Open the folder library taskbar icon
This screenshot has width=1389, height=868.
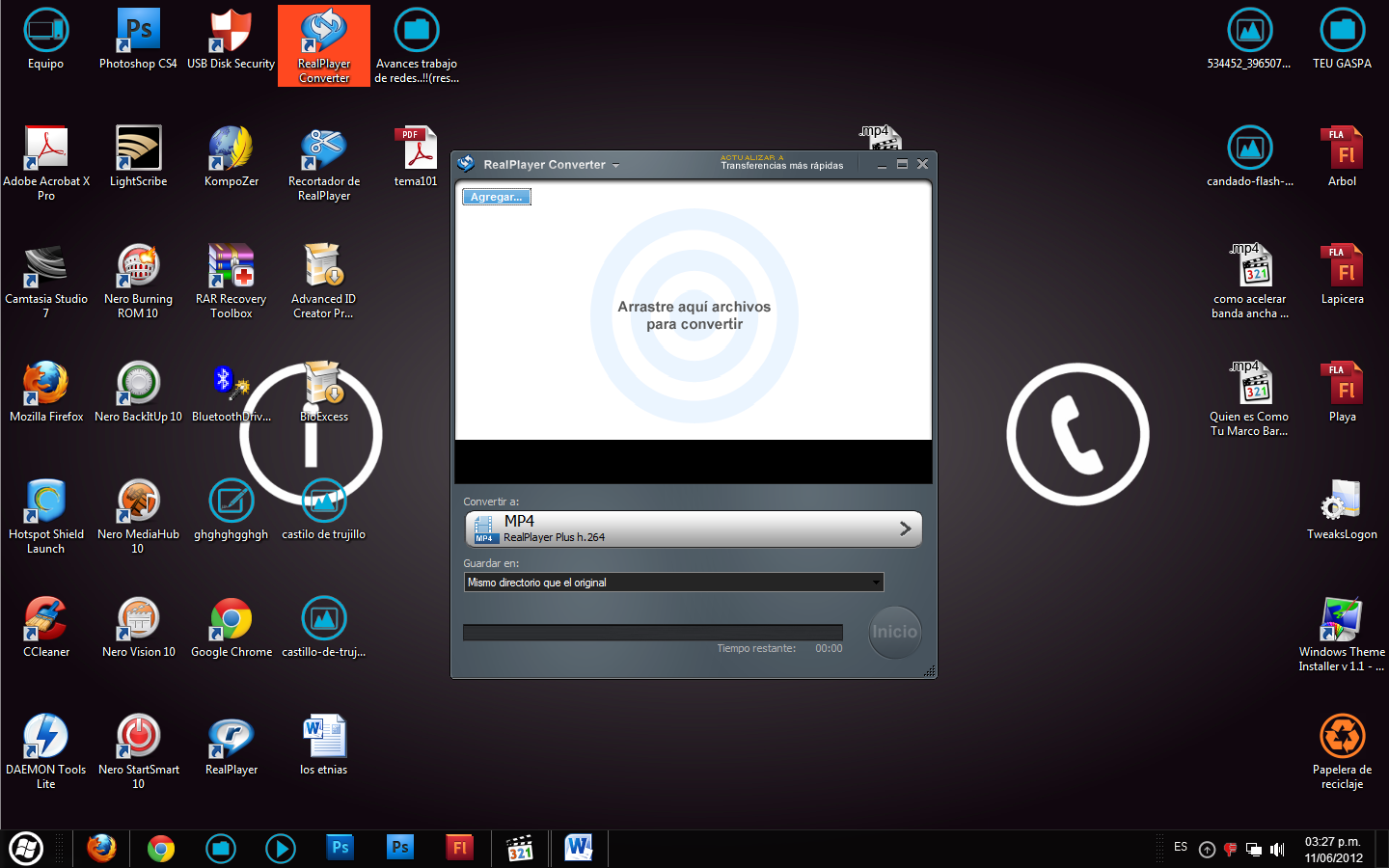(221, 849)
